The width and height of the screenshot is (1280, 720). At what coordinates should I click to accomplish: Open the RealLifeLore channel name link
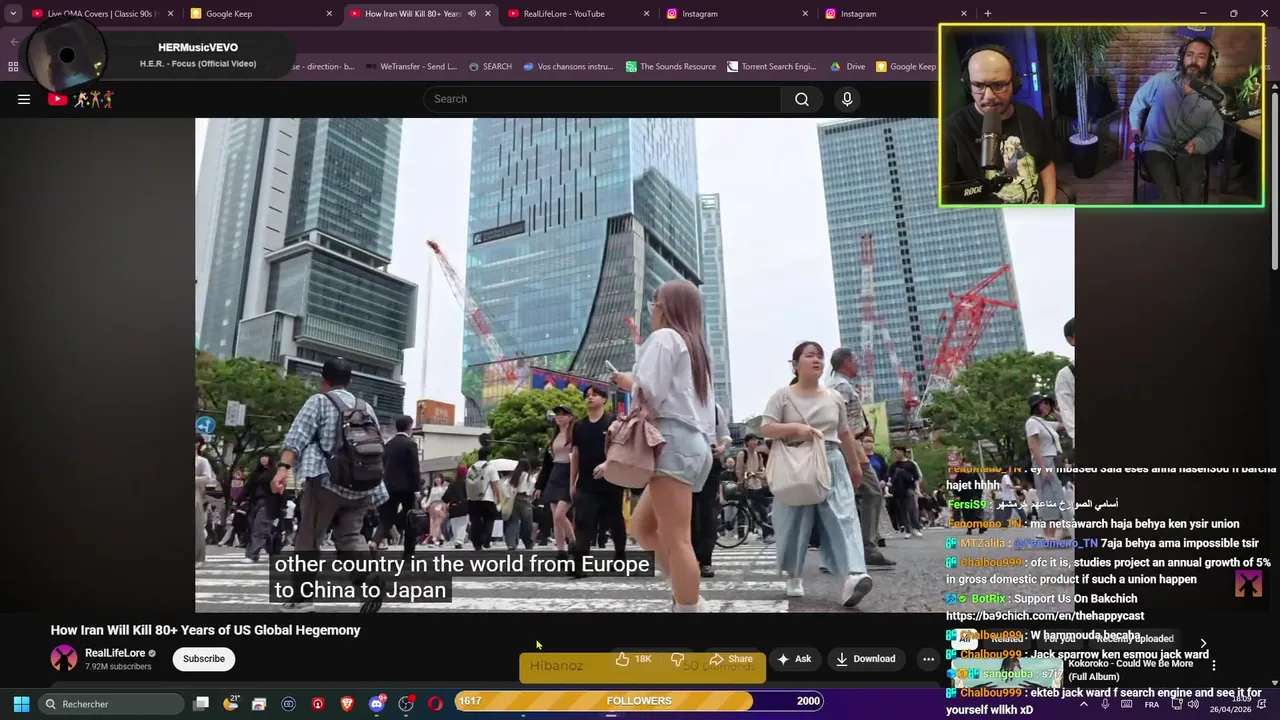[x=115, y=653]
